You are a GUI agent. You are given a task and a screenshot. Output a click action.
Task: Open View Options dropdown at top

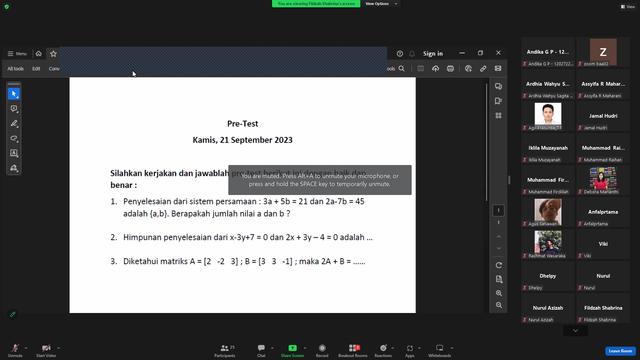tap(381, 4)
